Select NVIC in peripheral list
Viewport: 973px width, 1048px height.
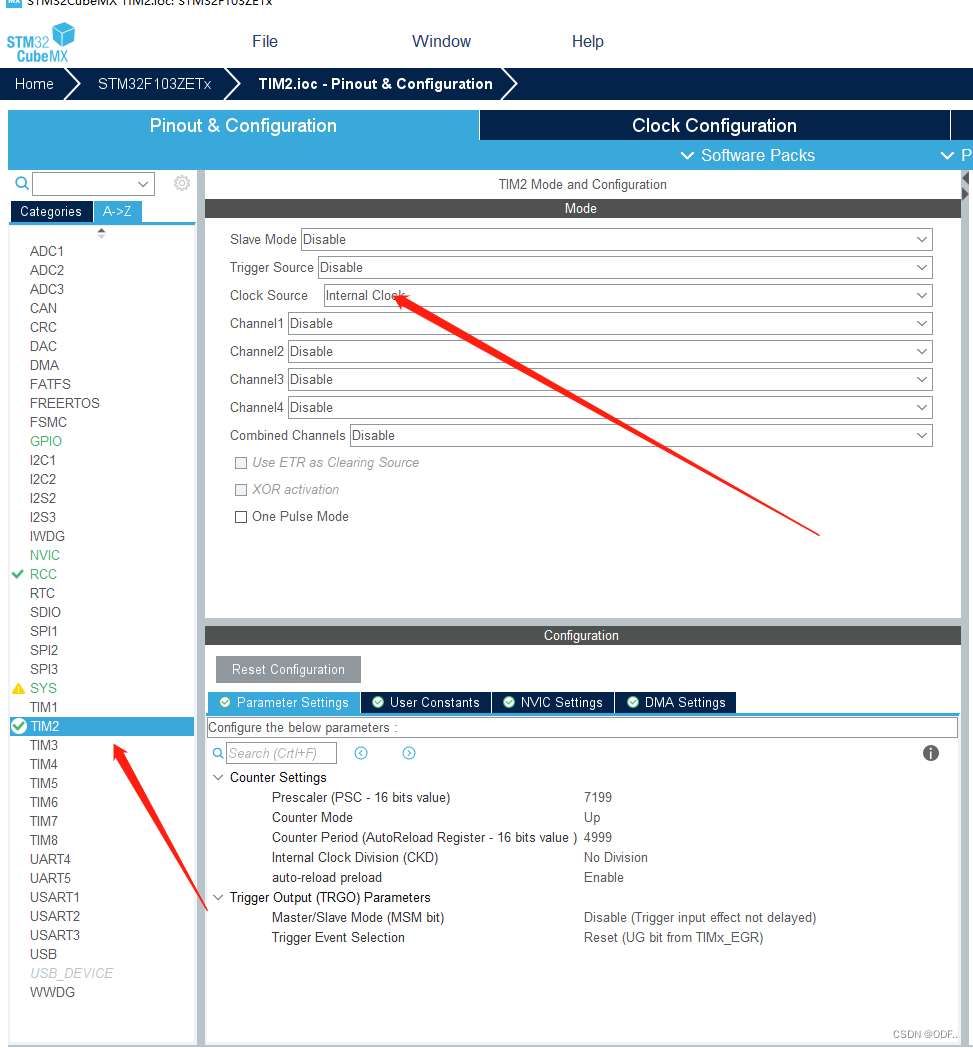[45, 555]
